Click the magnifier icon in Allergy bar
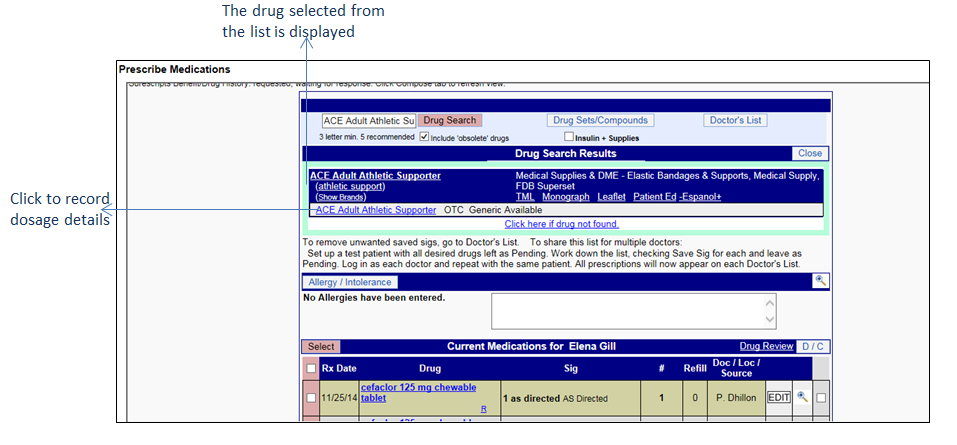The width and height of the screenshot is (957, 445). tap(820, 281)
